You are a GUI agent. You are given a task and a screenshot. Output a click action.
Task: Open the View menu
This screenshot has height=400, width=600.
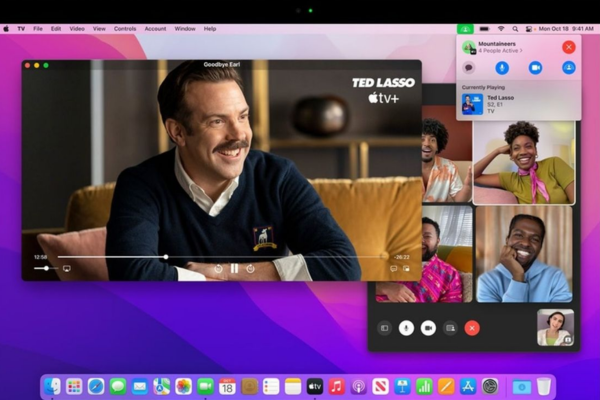(99, 29)
